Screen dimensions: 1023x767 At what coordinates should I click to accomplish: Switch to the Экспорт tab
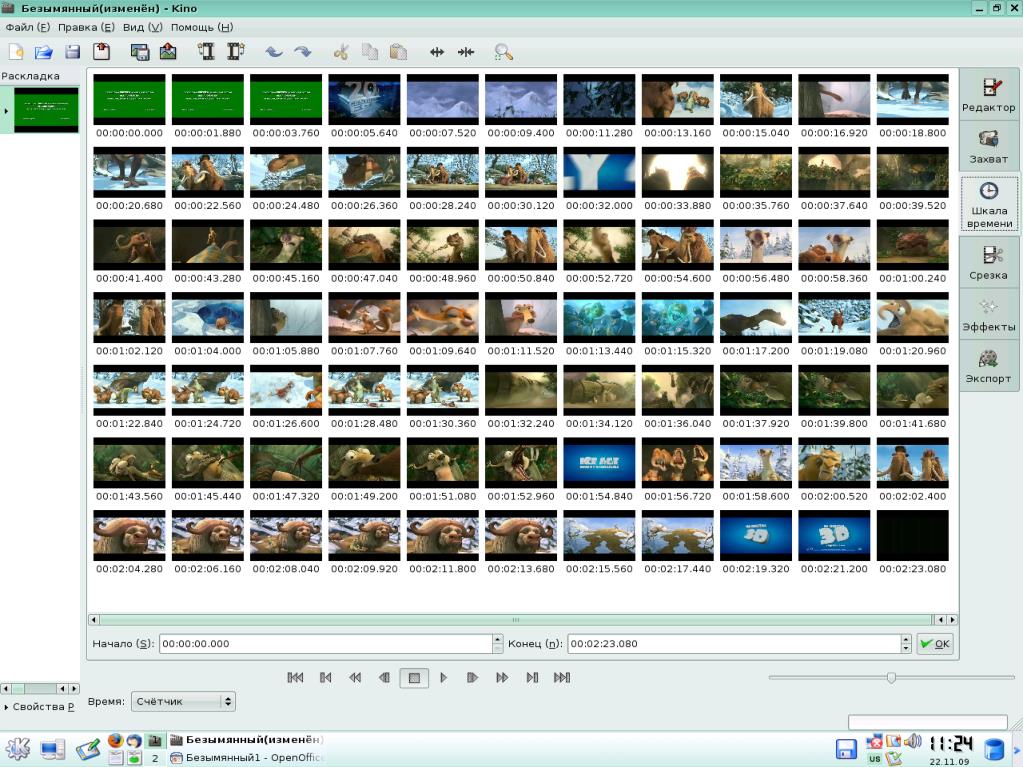[x=988, y=366]
